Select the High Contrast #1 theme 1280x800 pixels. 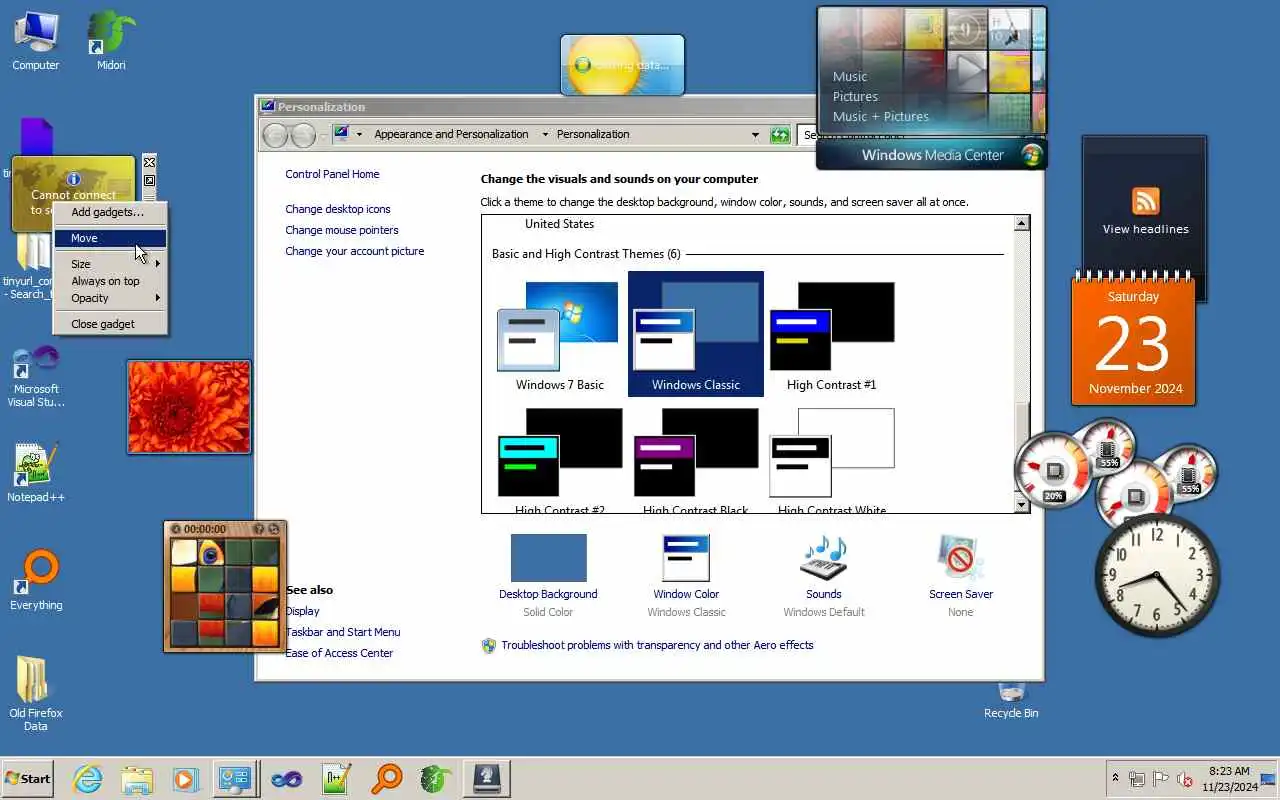(x=831, y=336)
